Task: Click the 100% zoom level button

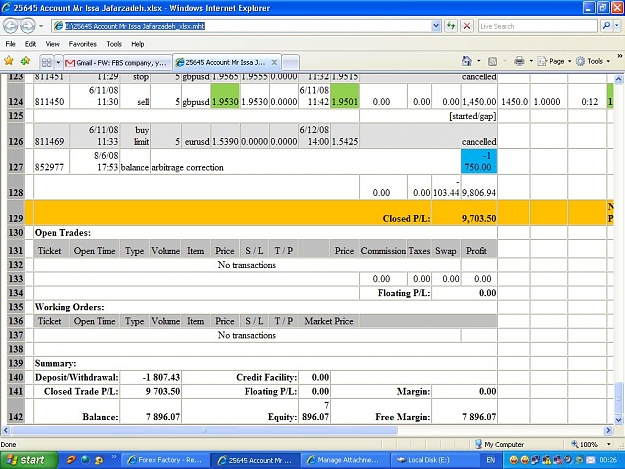Action: click(x=584, y=444)
